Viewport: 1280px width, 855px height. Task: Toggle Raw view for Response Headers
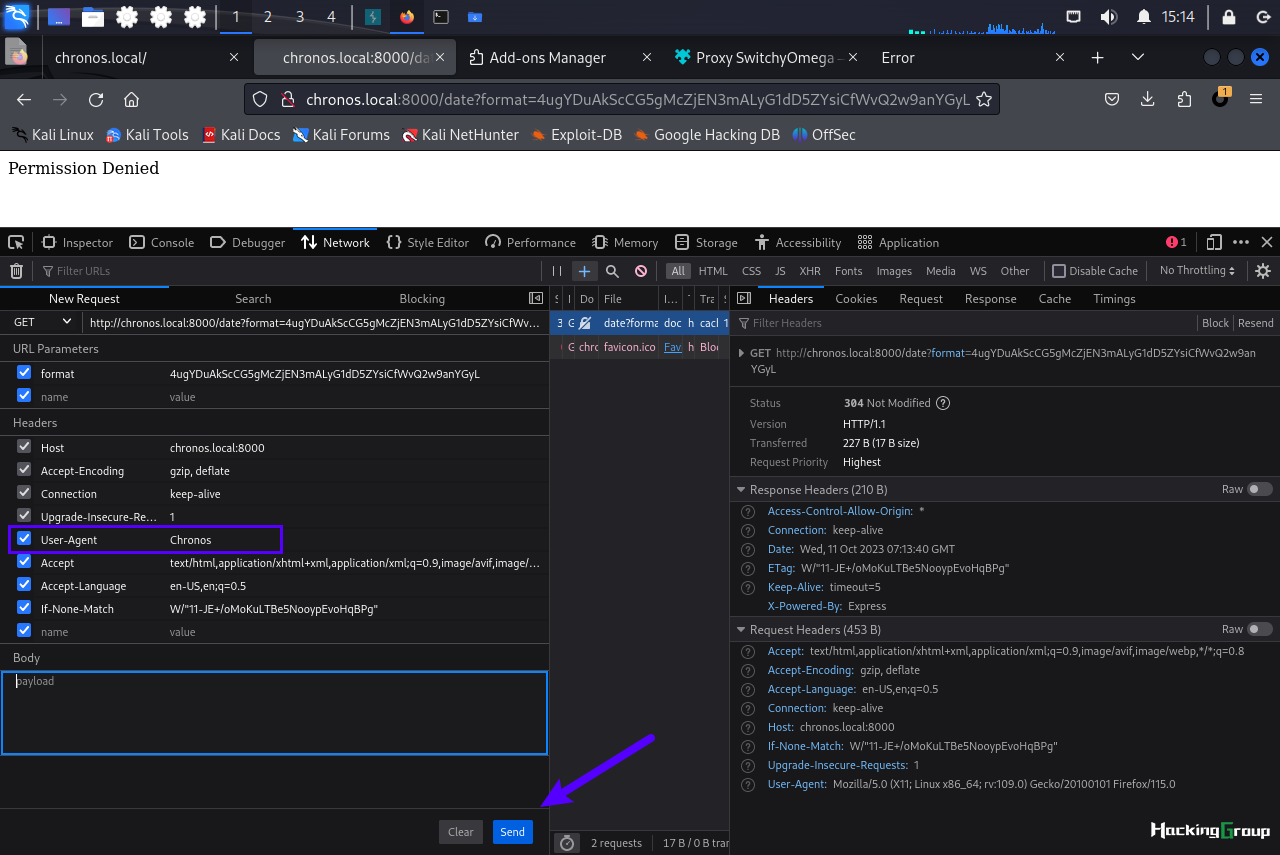[x=1260, y=489]
